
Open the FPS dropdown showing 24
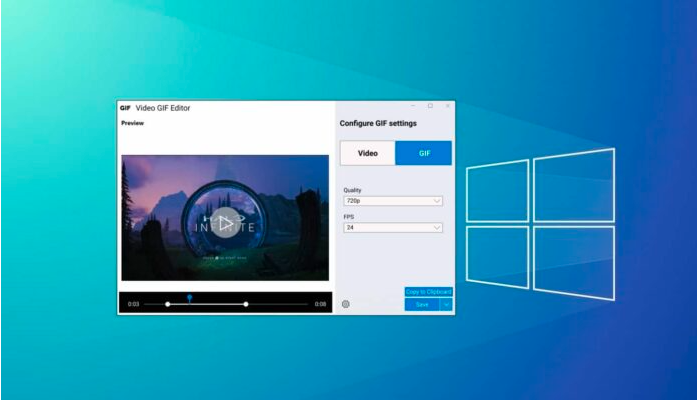[393, 228]
